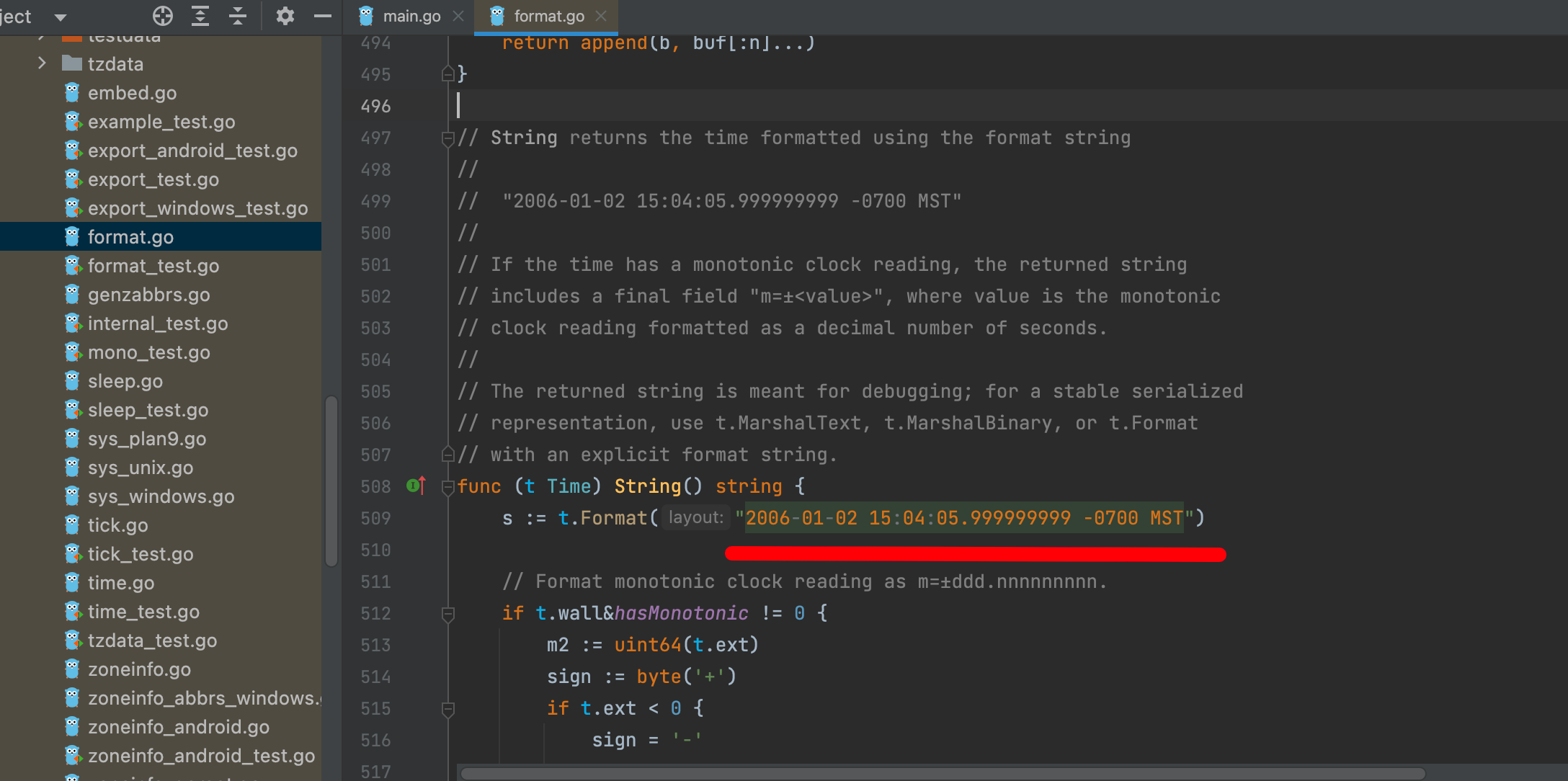Click the Collapse All toolbar icon
Screen dimensions: 1568x781
tap(238, 16)
